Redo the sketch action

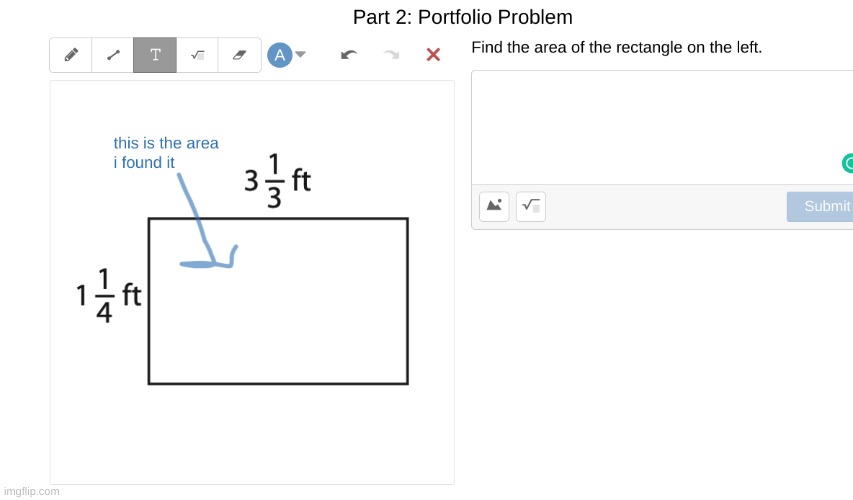pos(391,55)
